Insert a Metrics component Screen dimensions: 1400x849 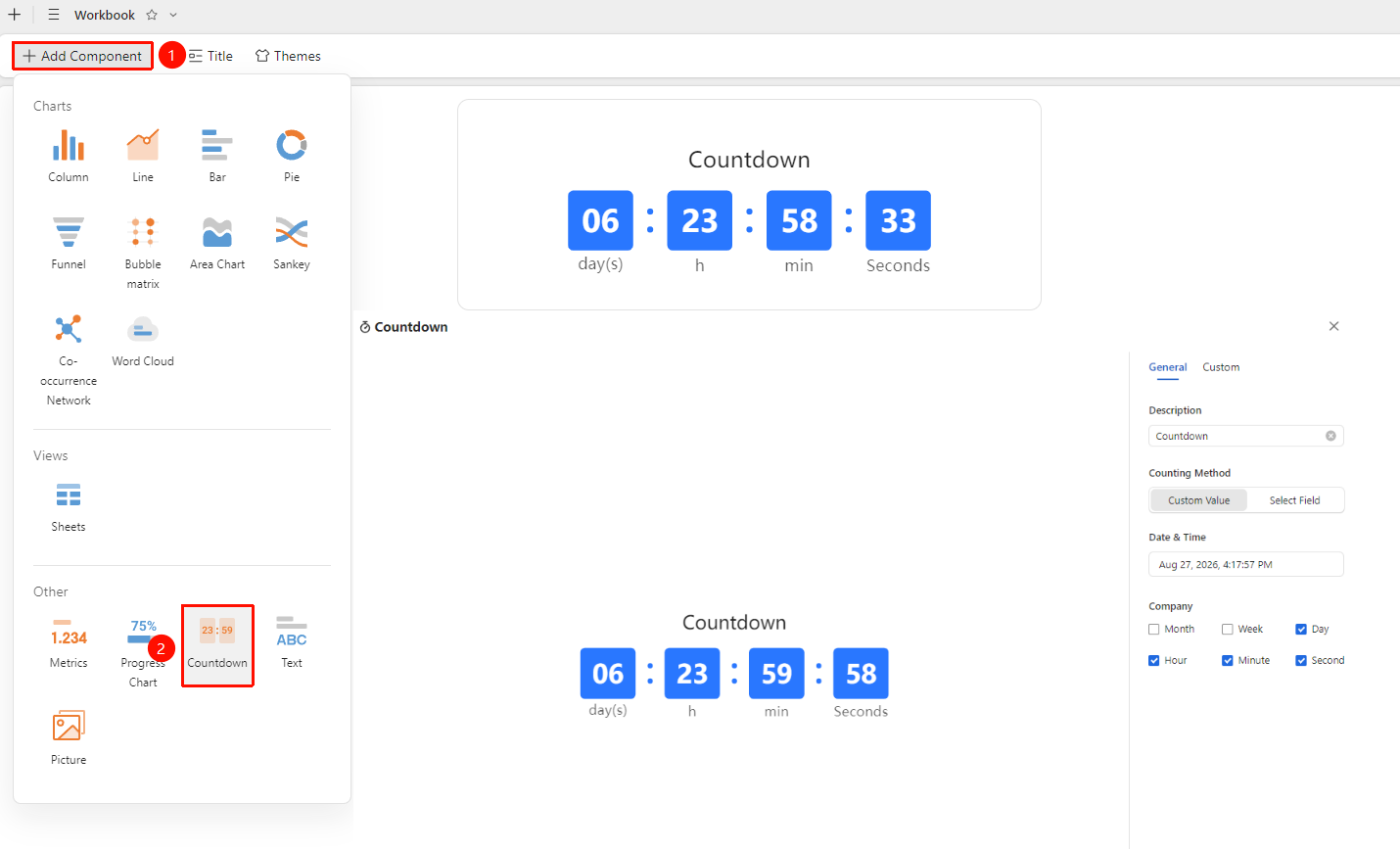pos(69,642)
